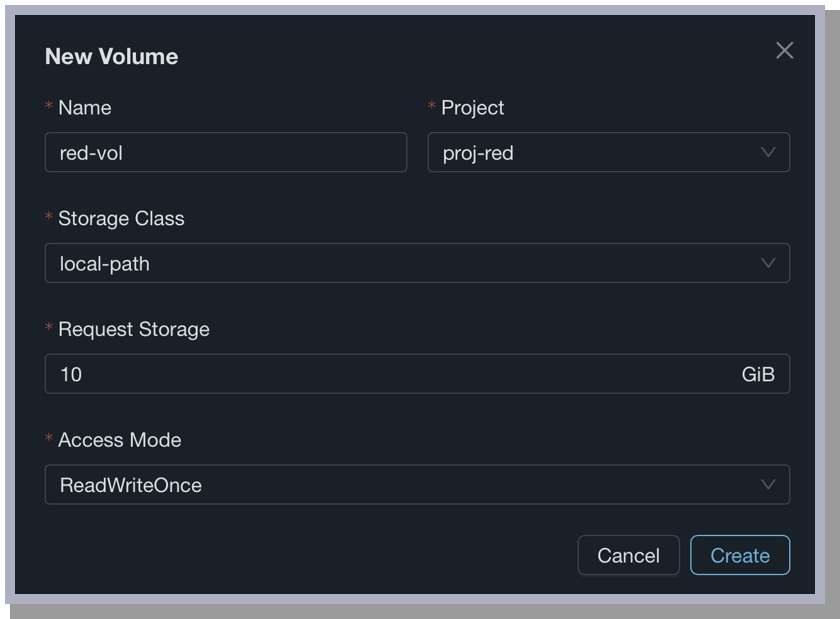
Task: Click the Request Storage label
Action: 134,329
